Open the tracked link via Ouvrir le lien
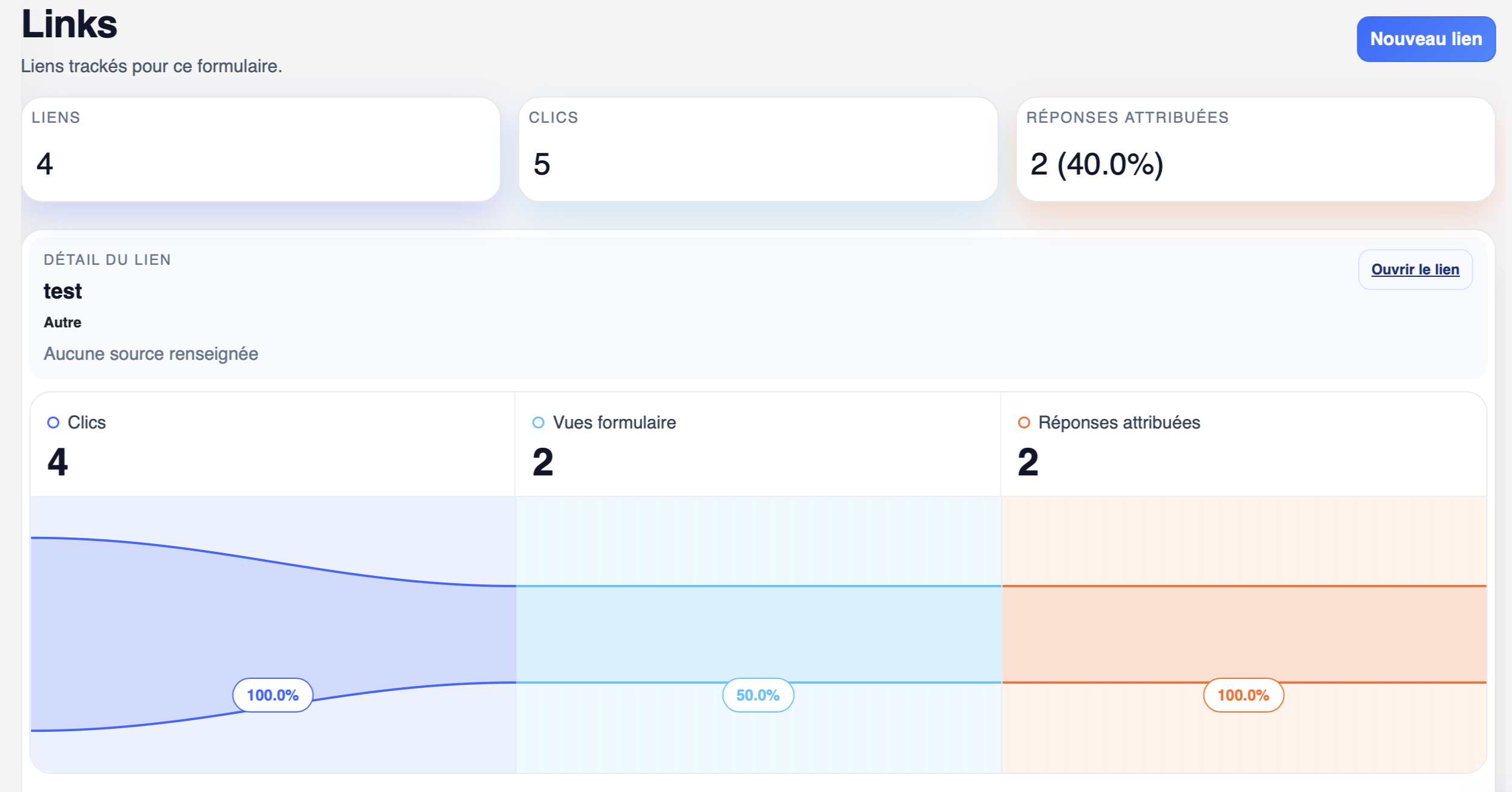Image resolution: width=1512 pixels, height=792 pixels. pyautogui.click(x=1414, y=269)
